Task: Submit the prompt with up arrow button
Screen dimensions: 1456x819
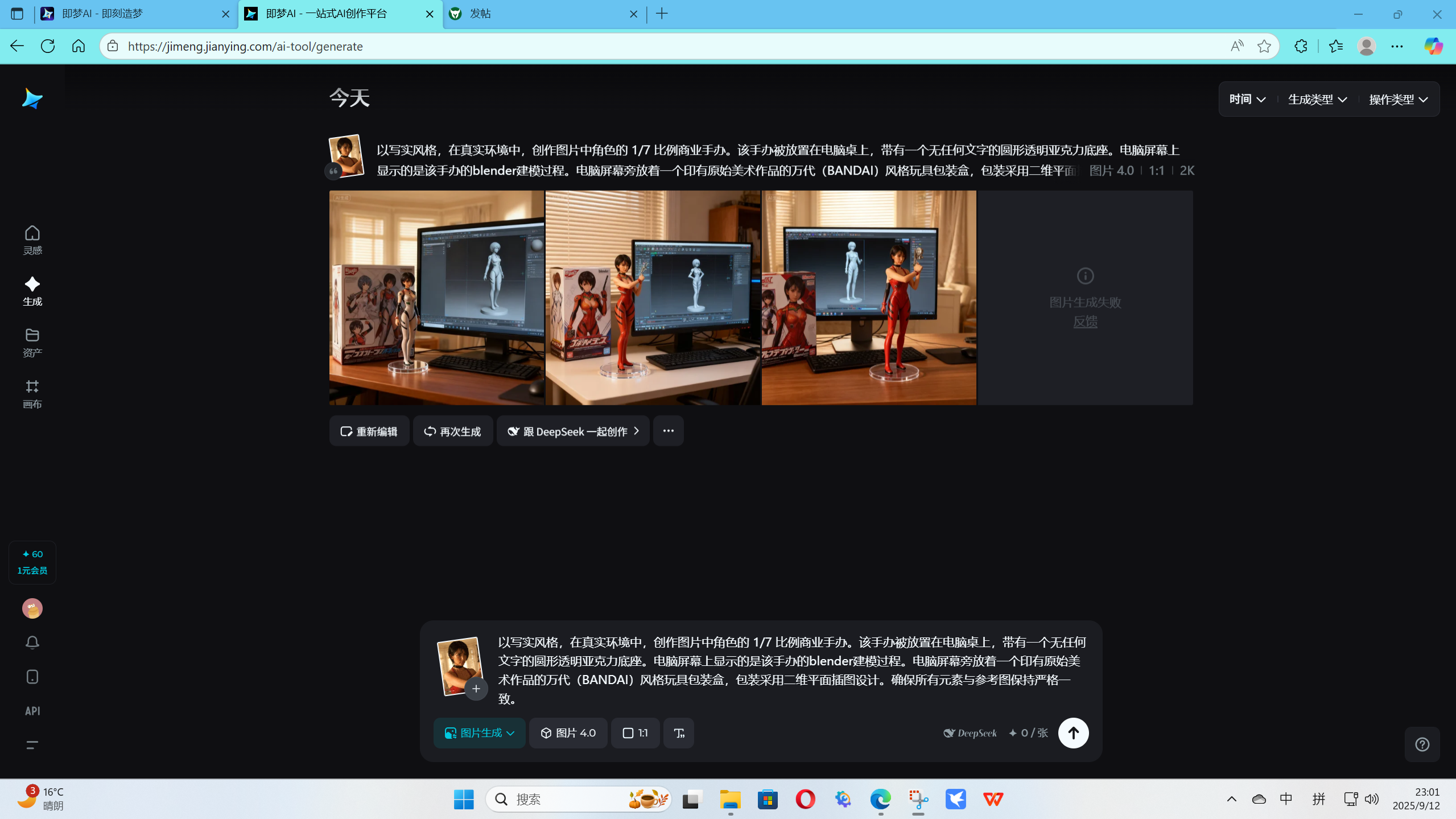Action: click(x=1073, y=733)
